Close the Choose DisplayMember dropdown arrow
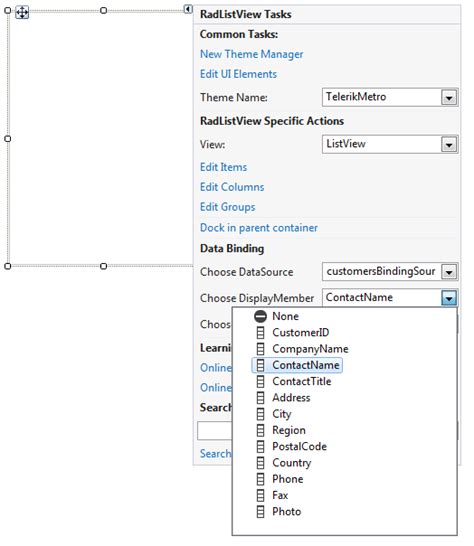Image resolution: width=474 pixels, height=546 pixels. coord(449,298)
